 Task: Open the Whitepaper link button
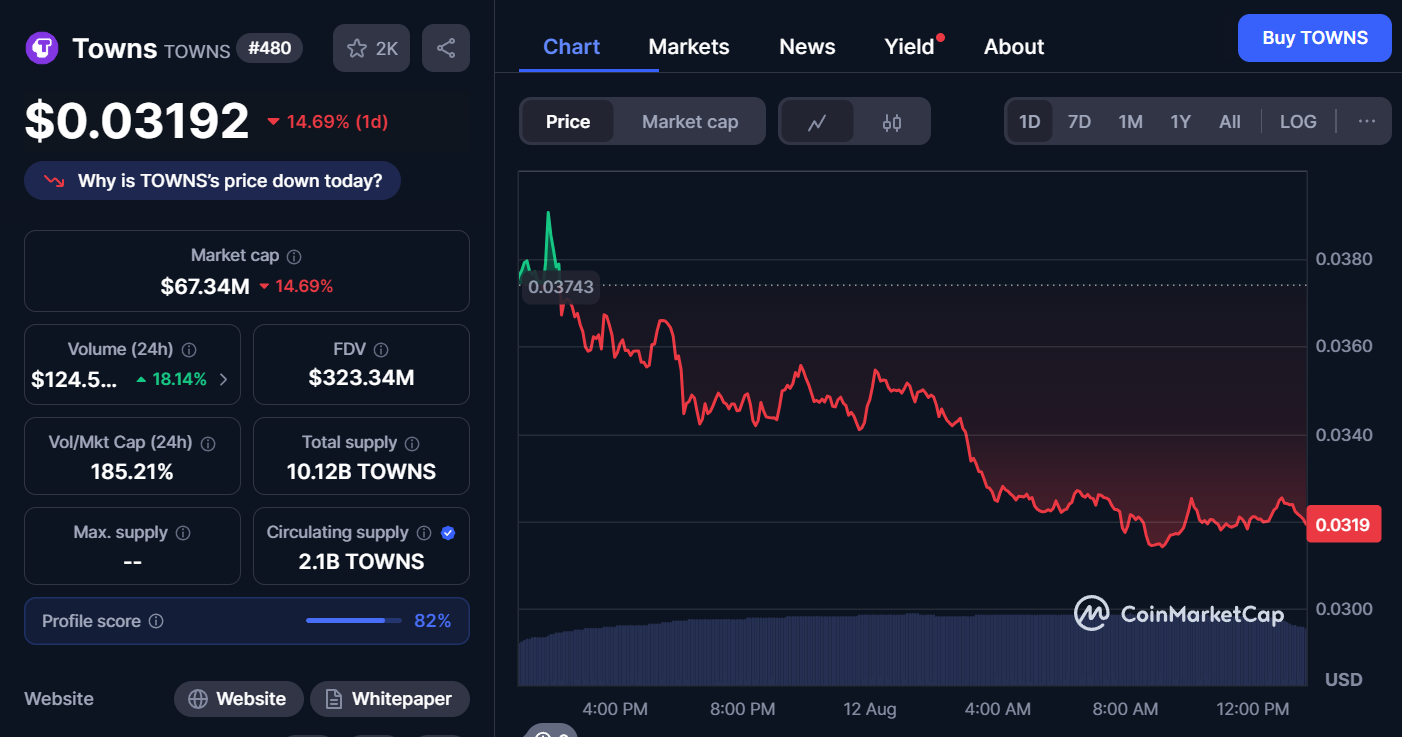click(x=389, y=699)
